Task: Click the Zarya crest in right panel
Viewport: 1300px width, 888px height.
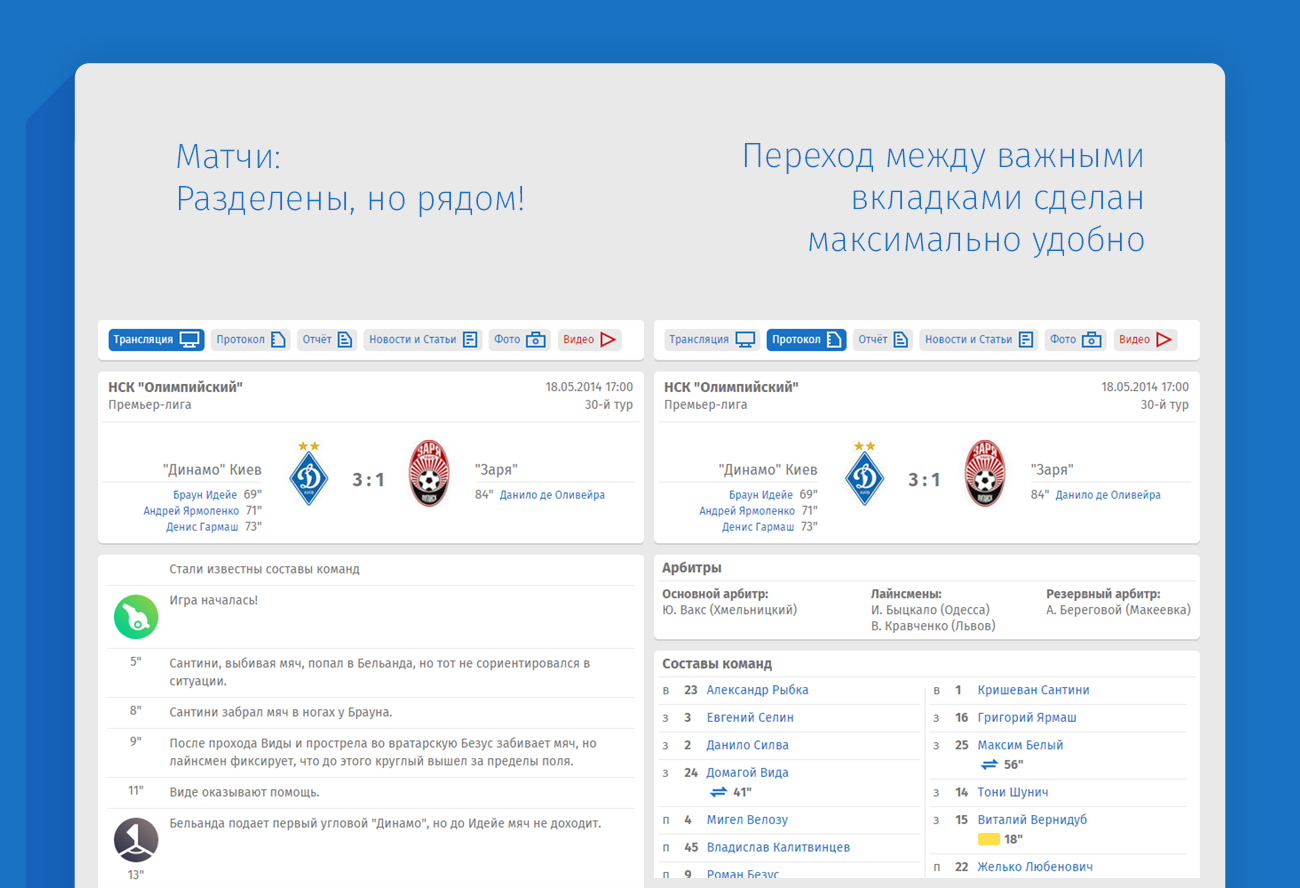Action: click(x=985, y=474)
